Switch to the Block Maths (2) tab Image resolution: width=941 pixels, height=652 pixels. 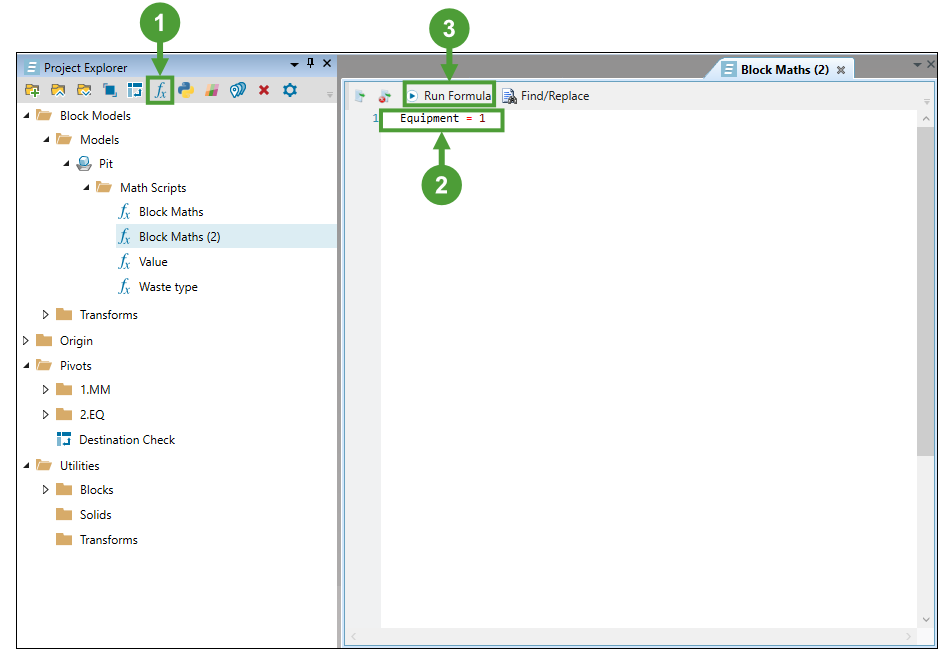(784, 70)
